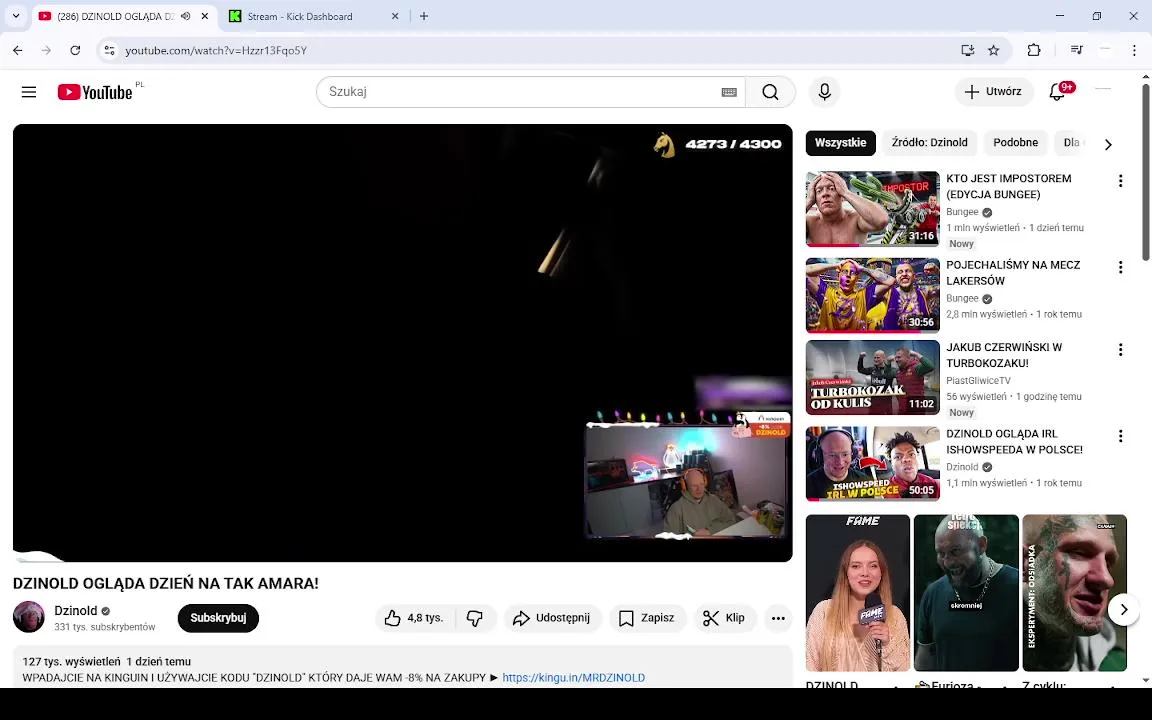Save video with Zapisz button

(647, 618)
